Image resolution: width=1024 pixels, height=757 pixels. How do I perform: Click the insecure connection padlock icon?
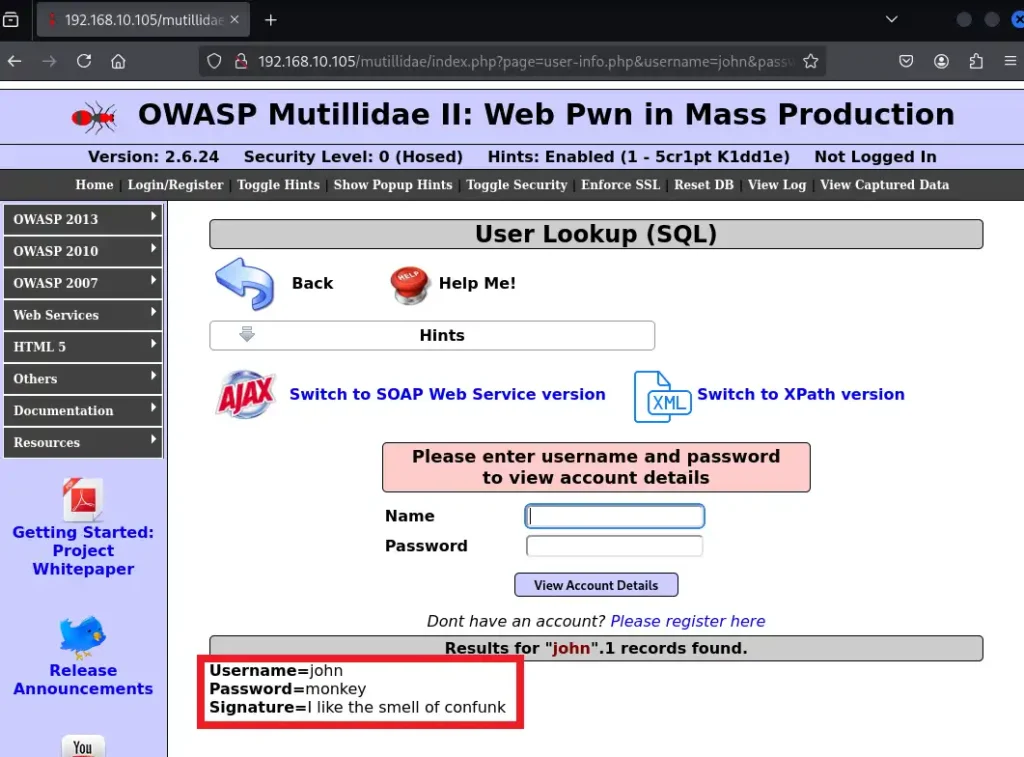[x=241, y=61]
